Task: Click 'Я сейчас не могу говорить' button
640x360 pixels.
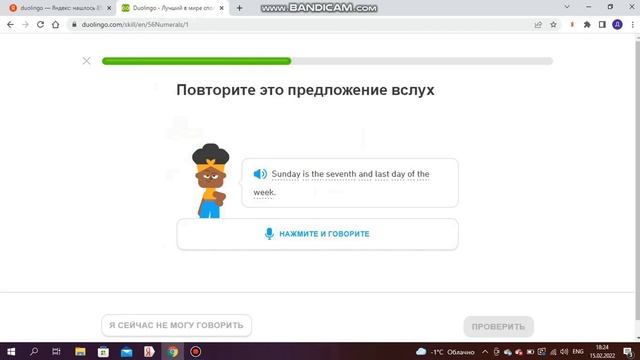Action: [176, 325]
